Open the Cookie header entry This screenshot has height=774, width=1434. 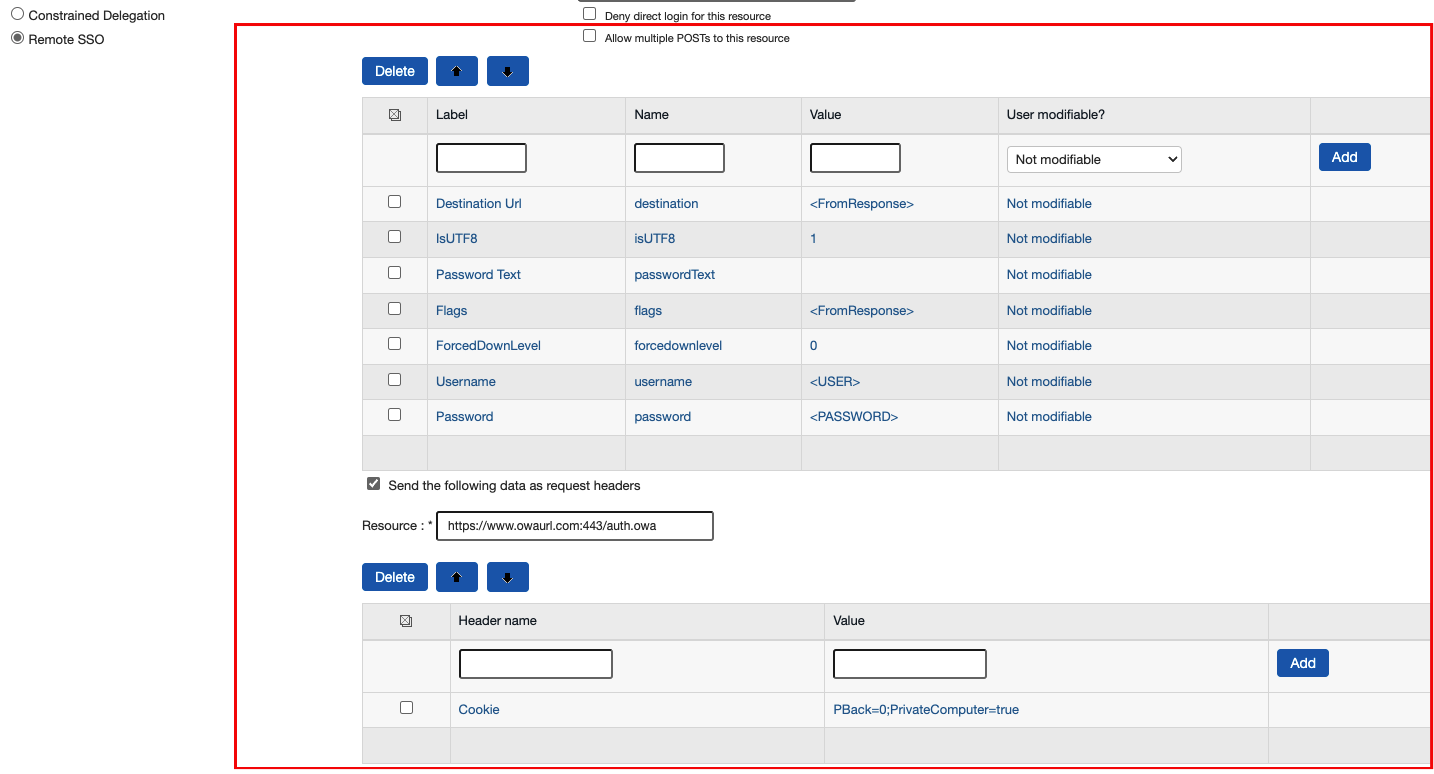pos(479,709)
